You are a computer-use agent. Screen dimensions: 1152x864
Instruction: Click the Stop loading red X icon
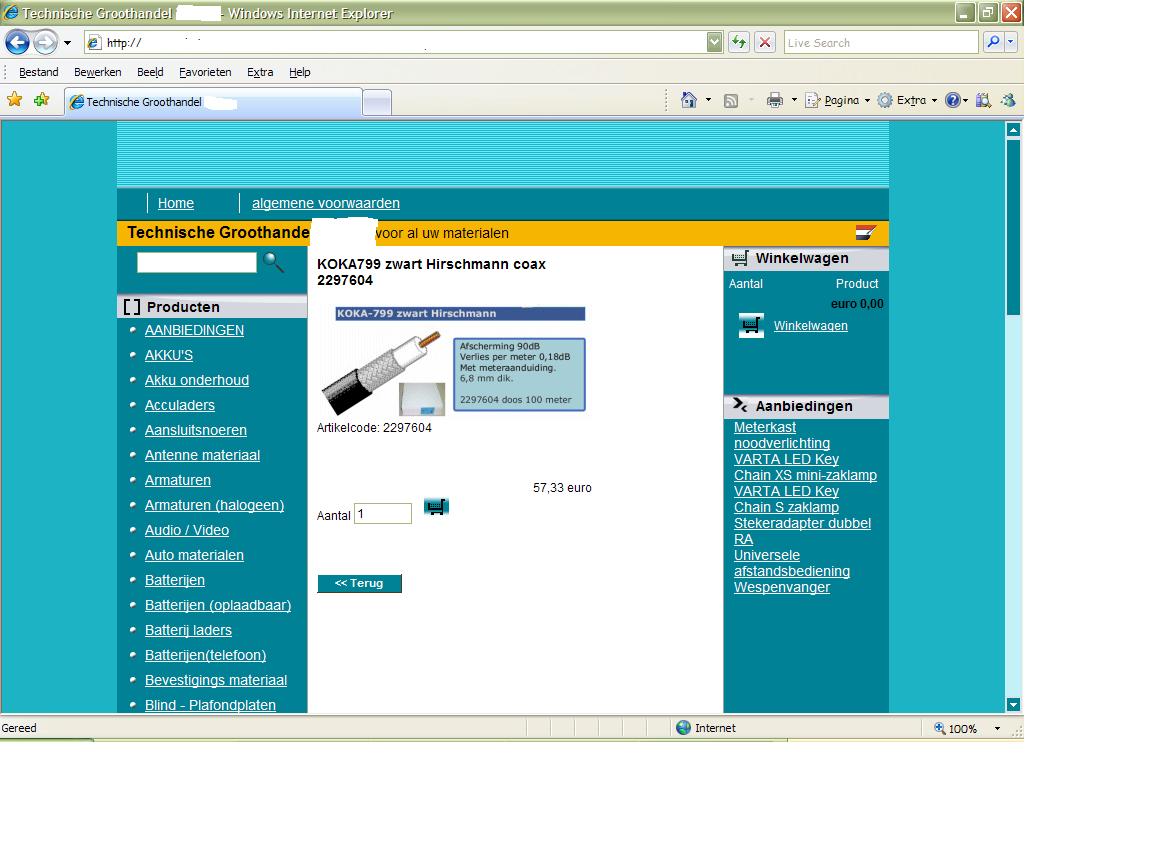(x=765, y=43)
